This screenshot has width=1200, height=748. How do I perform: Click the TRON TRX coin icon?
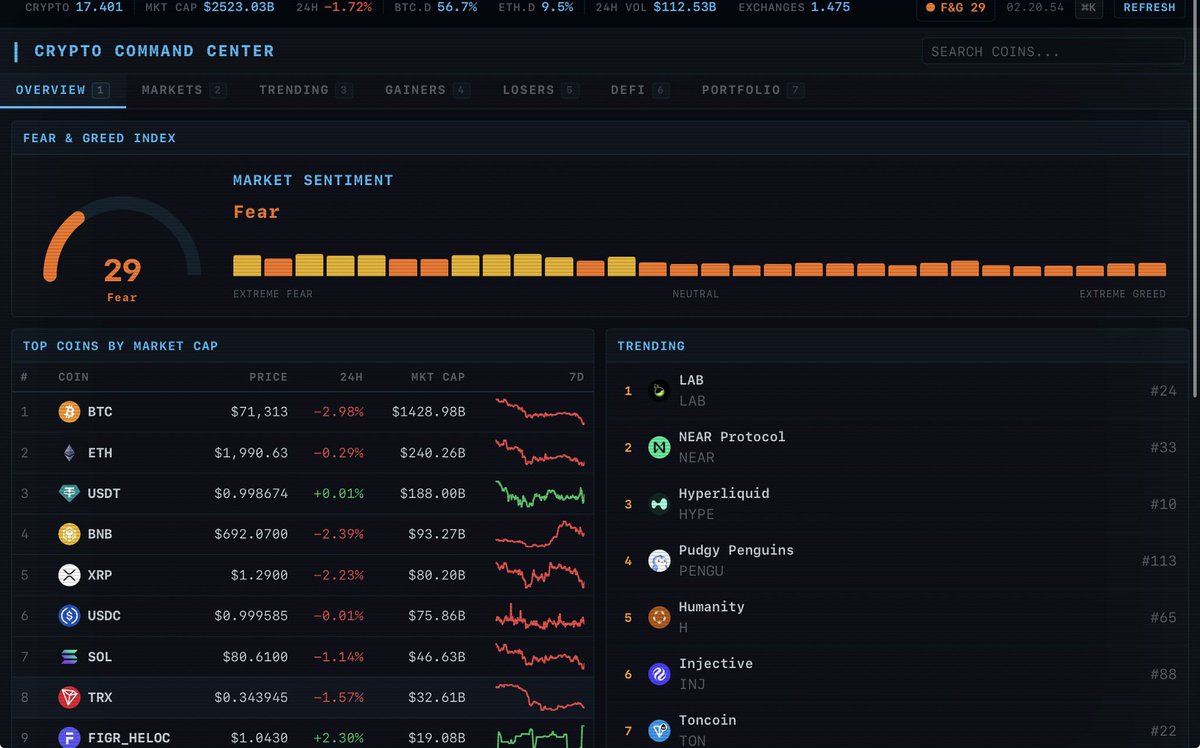point(69,697)
